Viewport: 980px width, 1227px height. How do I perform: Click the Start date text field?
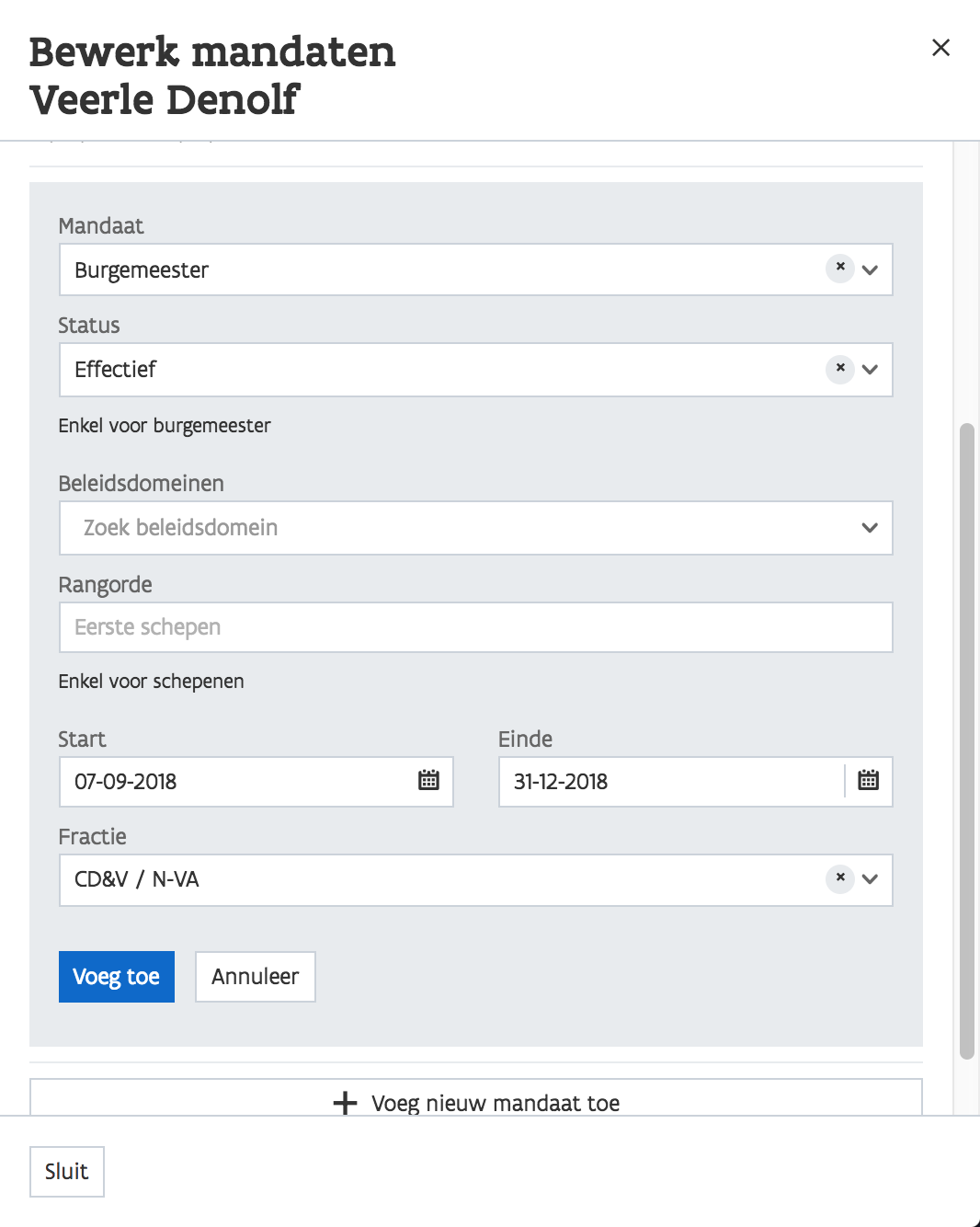pos(239,782)
